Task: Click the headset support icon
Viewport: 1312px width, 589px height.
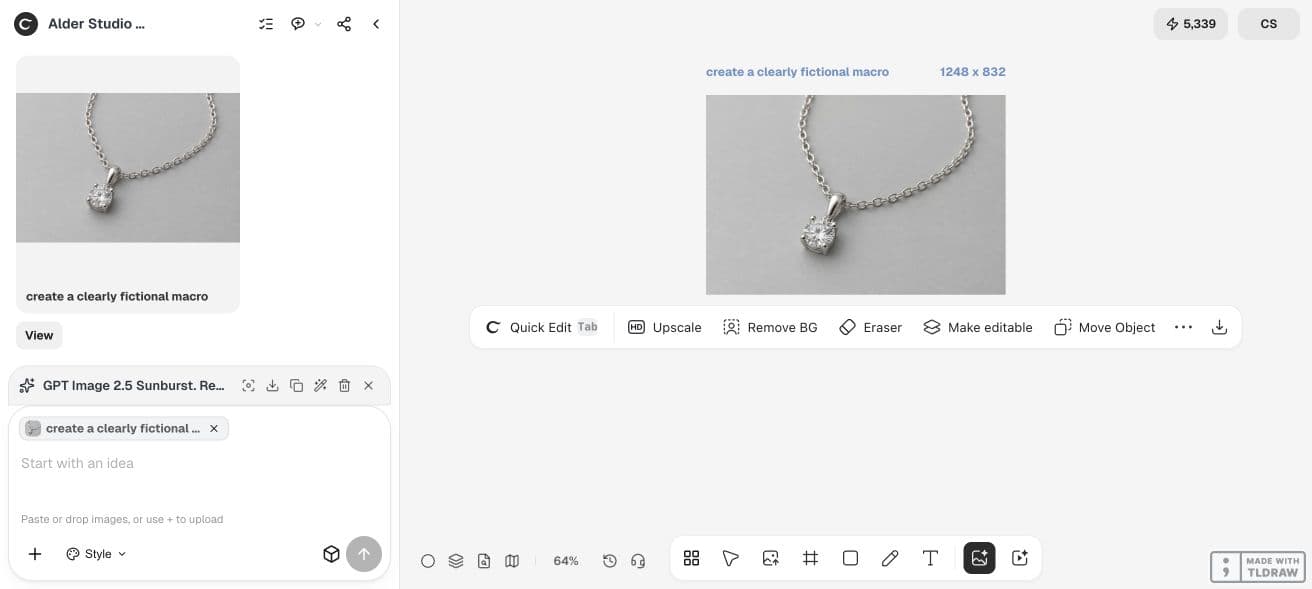Action: (x=638, y=561)
